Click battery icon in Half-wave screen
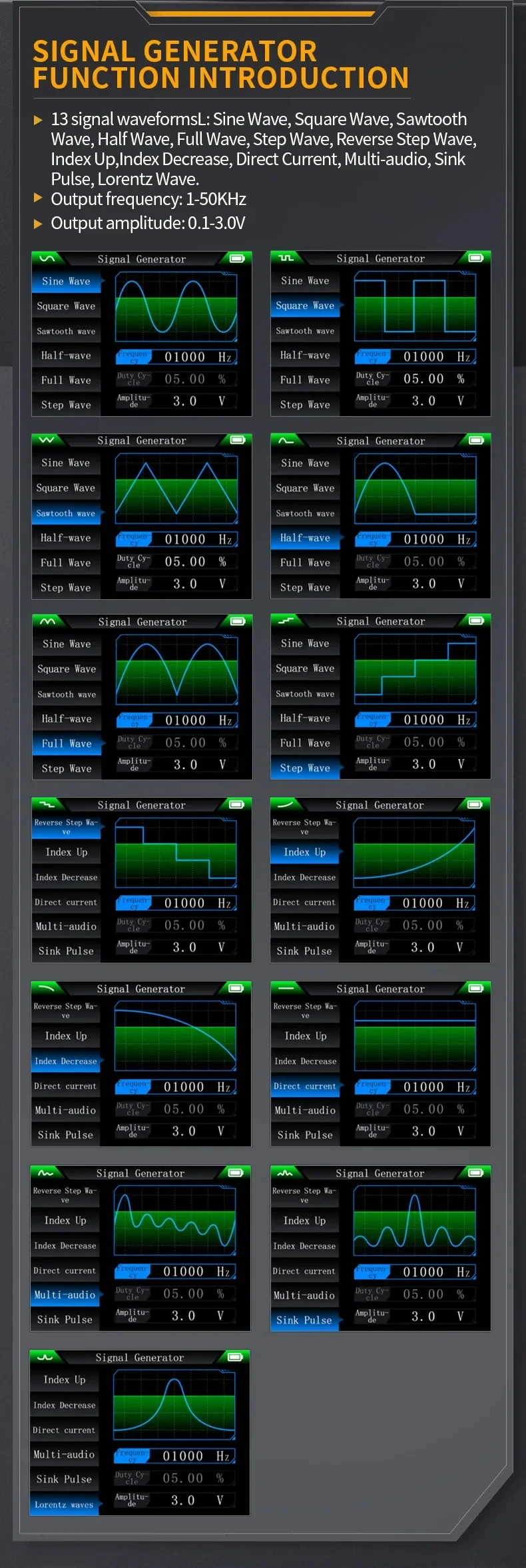Screen dimensions: 526x1568 (x=475, y=440)
